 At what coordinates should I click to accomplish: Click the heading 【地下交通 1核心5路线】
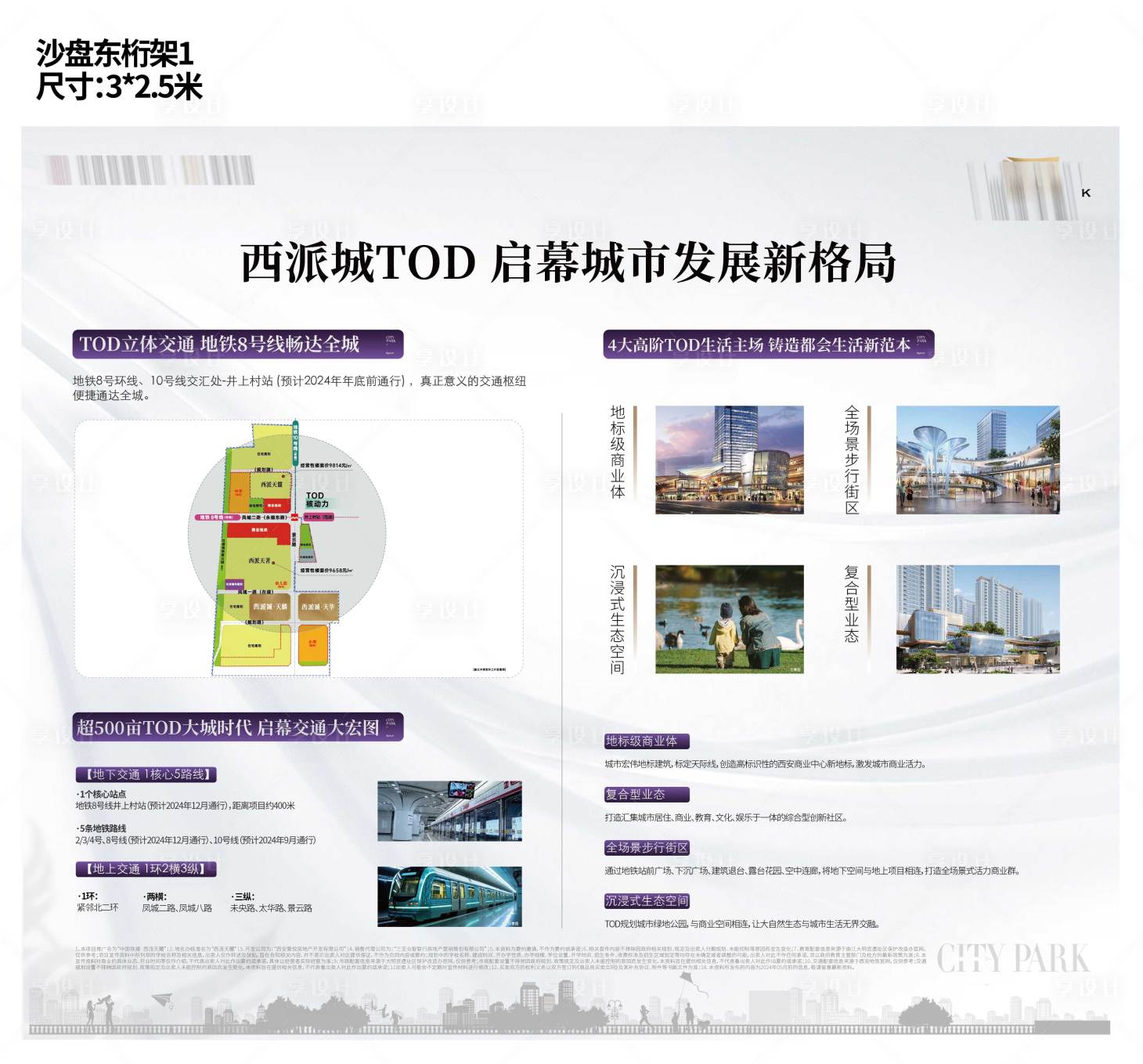[146, 774]
